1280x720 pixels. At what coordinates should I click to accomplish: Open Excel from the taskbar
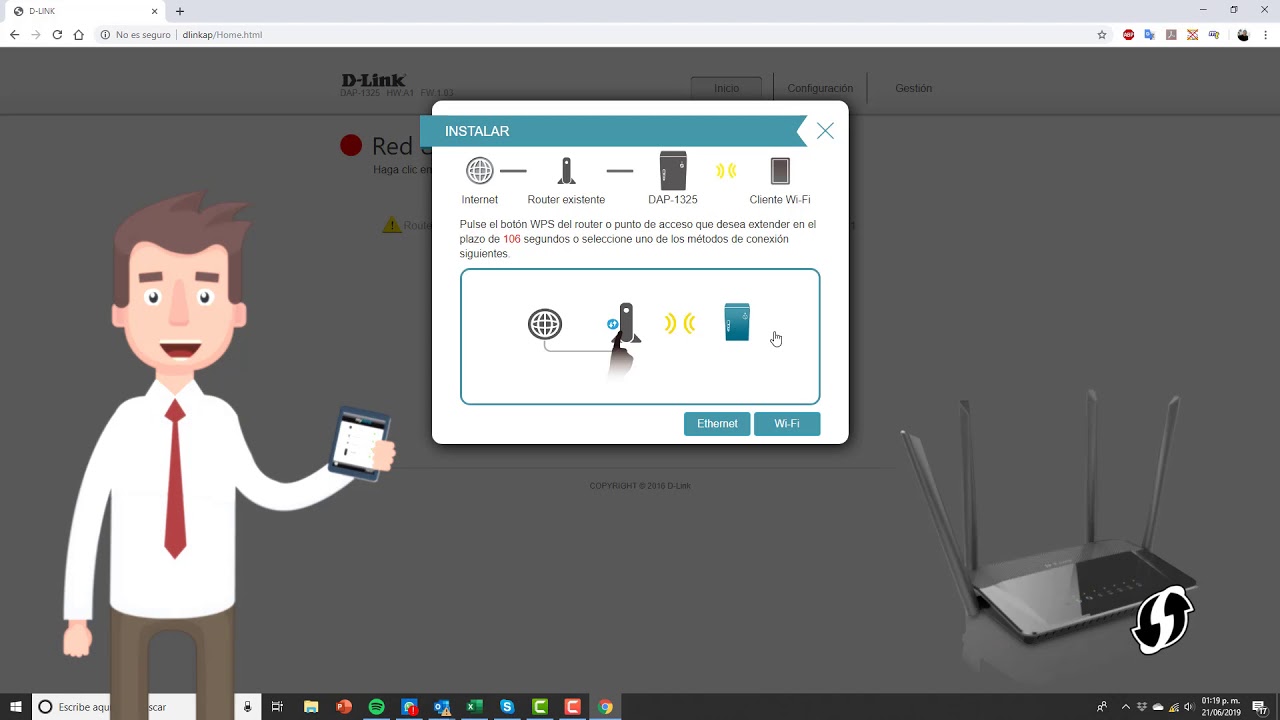[x=475, y=707]
